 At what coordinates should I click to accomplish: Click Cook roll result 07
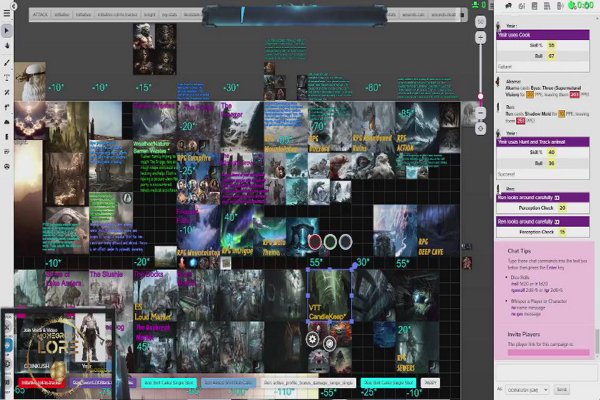(x=551, y=56)
